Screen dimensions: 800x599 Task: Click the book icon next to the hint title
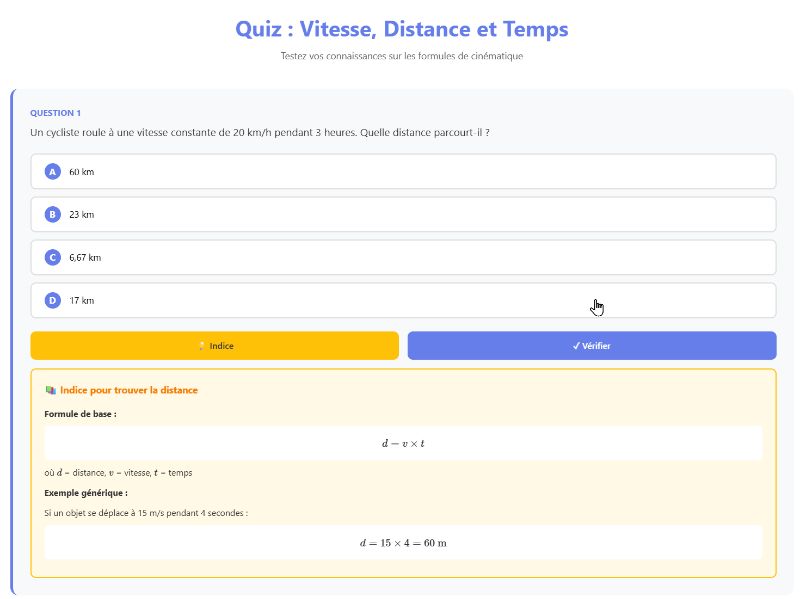50,389
